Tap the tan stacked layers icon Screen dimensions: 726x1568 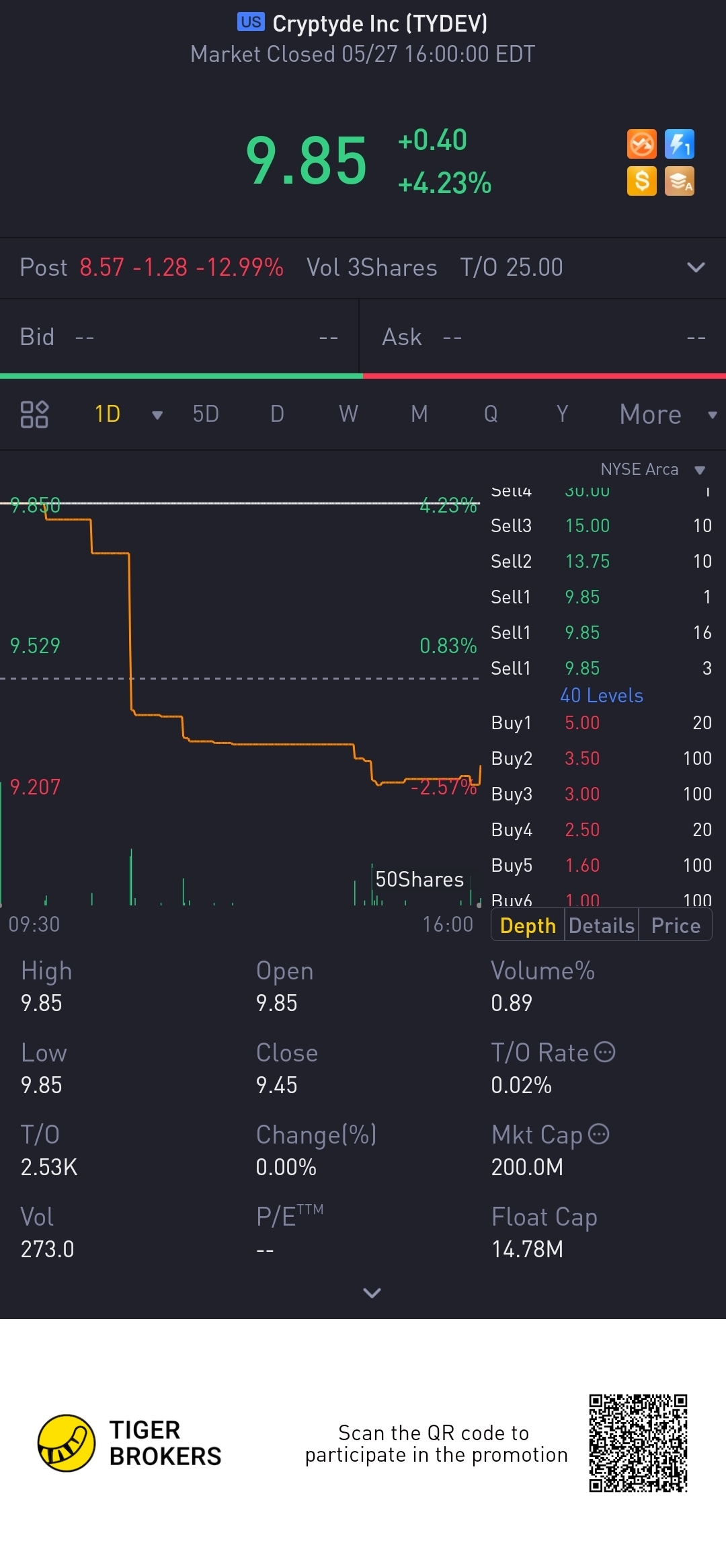[679, 181]
